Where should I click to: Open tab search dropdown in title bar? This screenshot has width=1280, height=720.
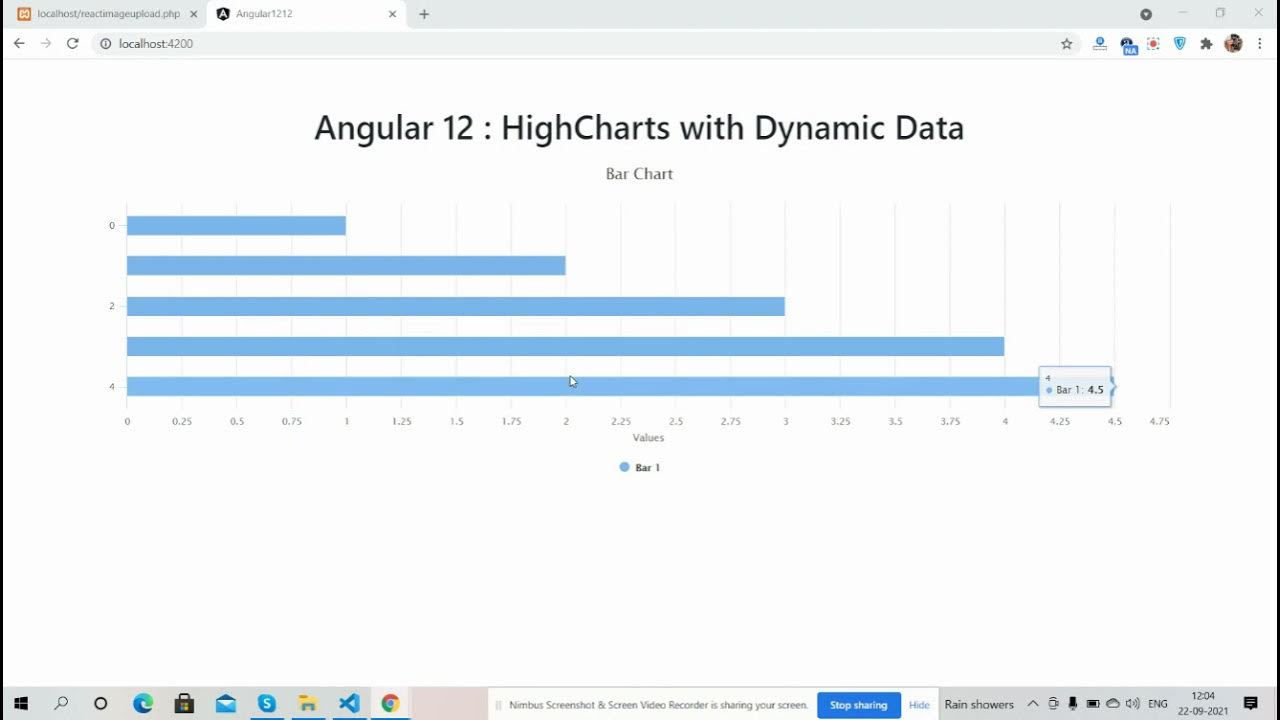1146,14
